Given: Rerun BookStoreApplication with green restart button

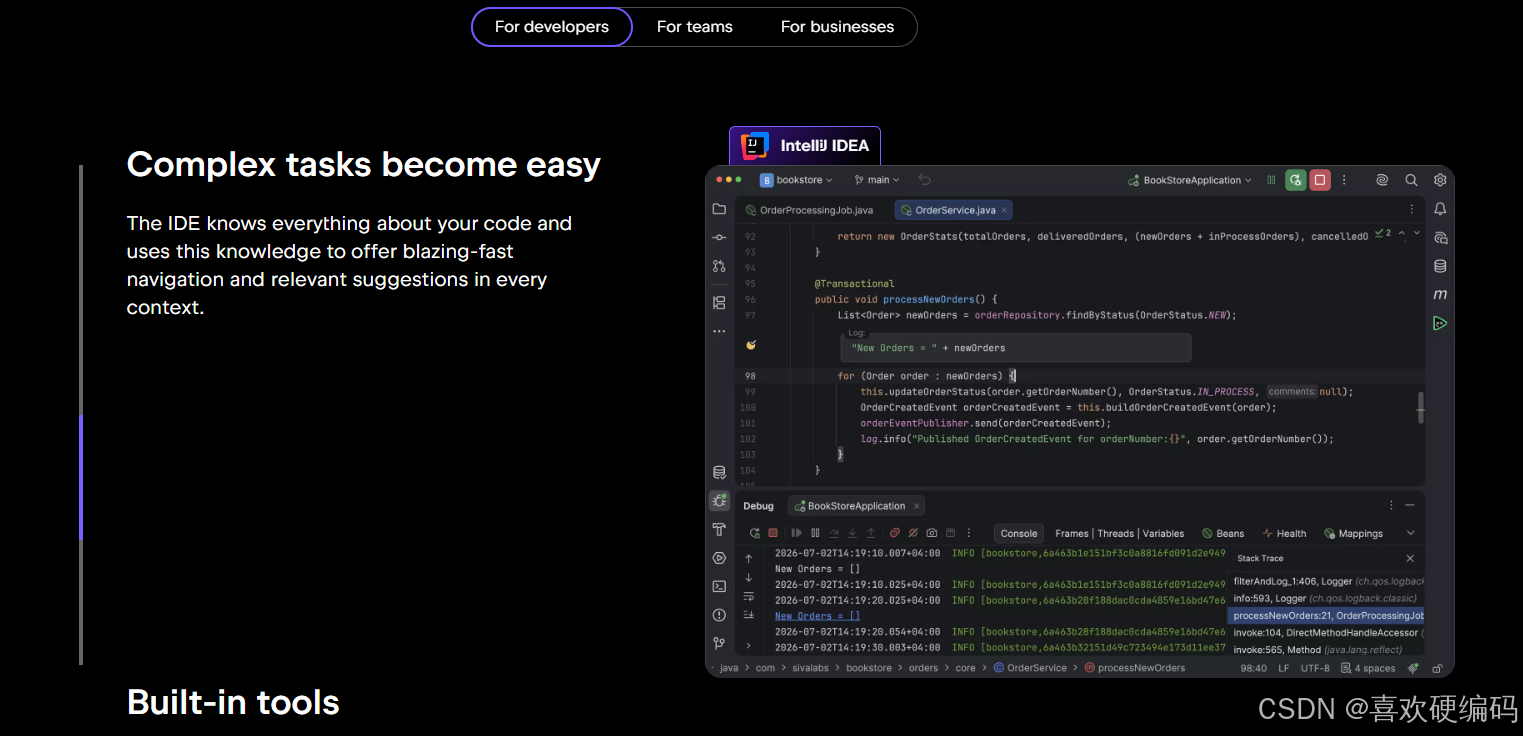Looking at the screenshot, I should (x=1295, y=180).
